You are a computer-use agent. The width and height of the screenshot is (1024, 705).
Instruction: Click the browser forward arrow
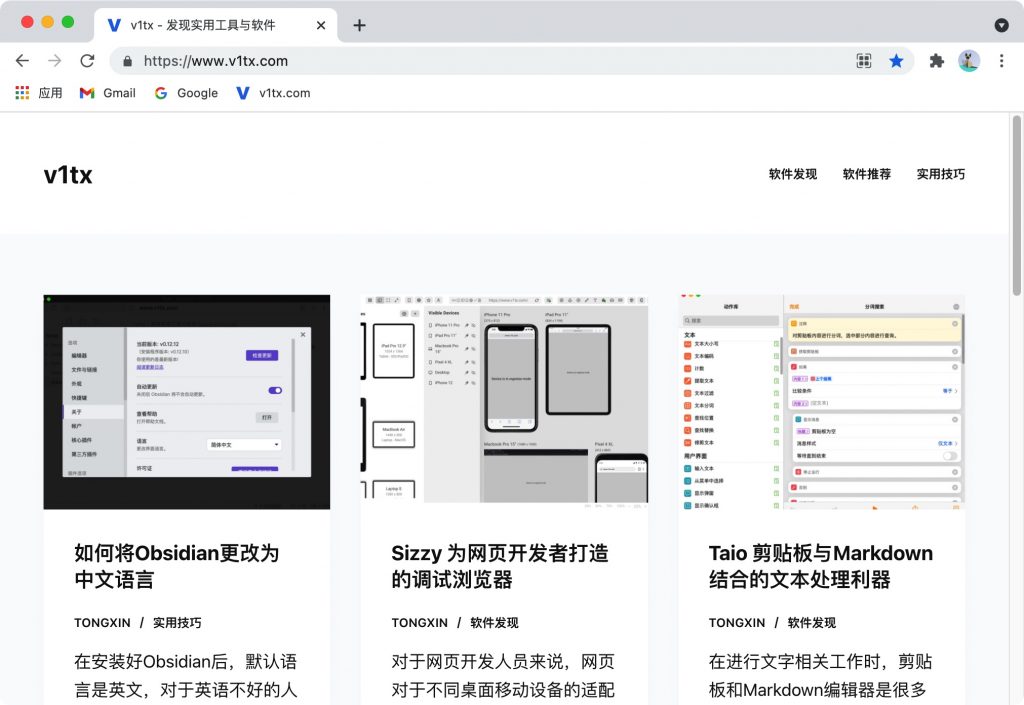55,61
